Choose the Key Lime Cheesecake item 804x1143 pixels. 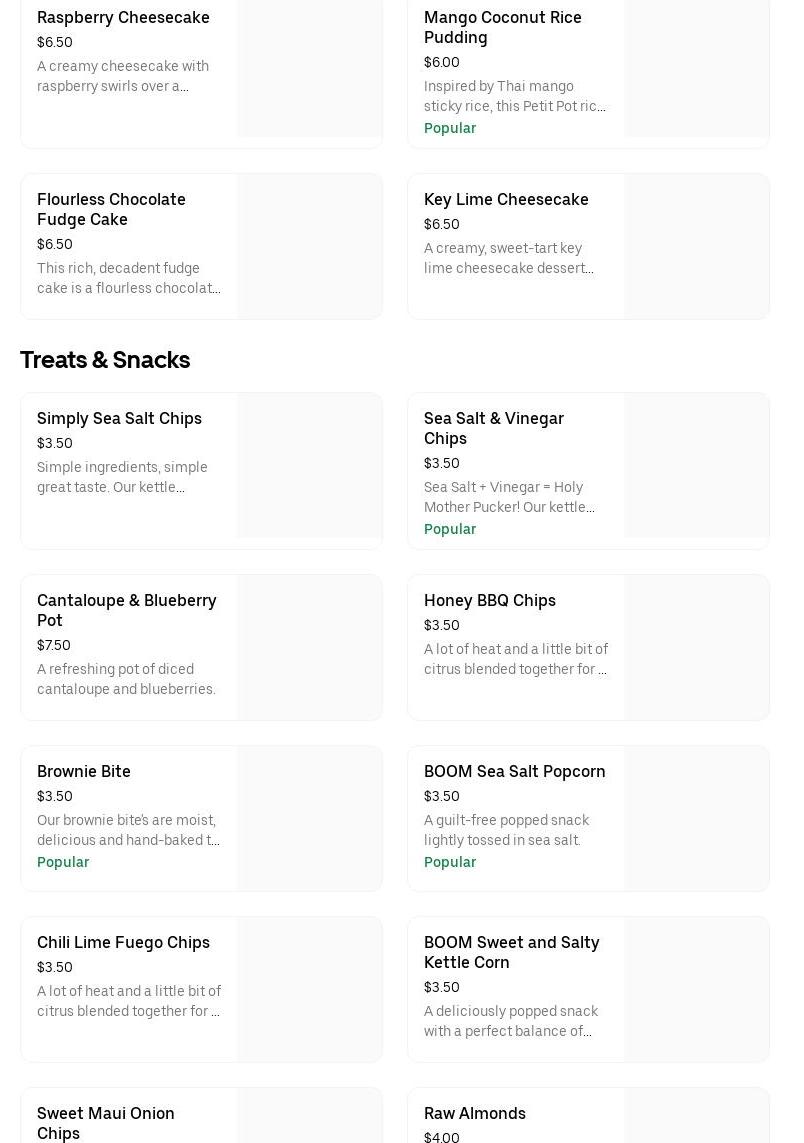(x=506, y=200)
